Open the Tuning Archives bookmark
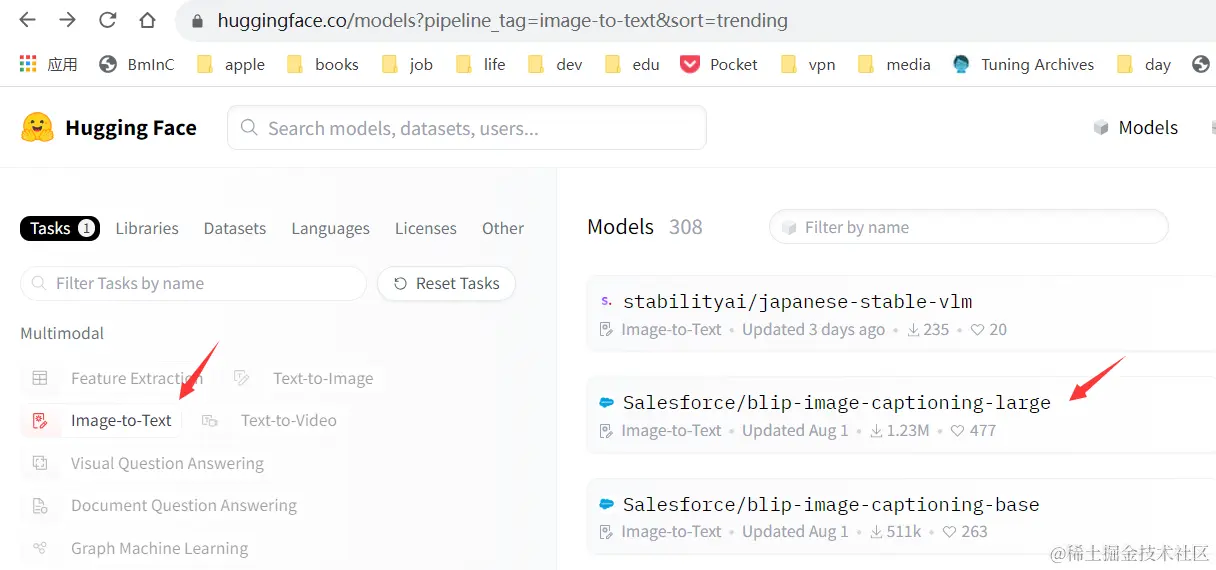This screenshot has height=570, width=1216. (x=1023, y=64)
